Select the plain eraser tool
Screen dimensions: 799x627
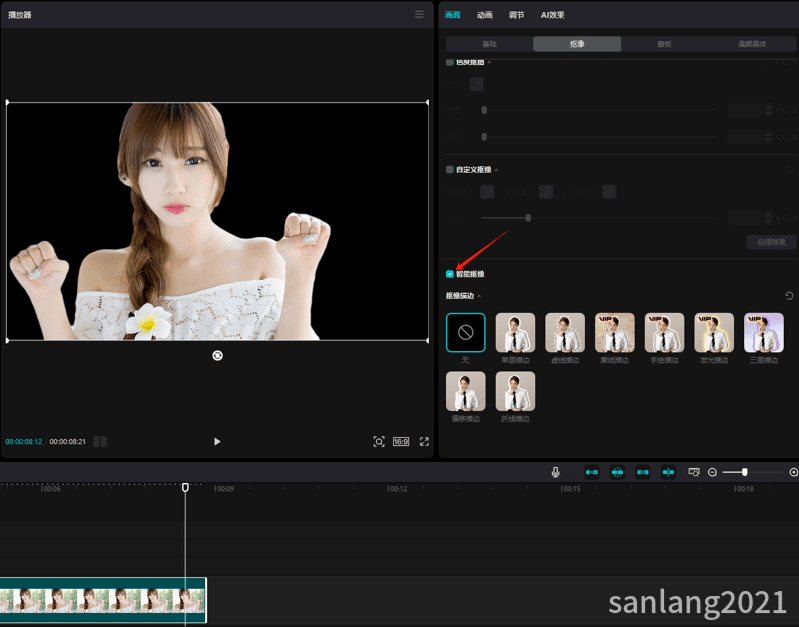tap(609, 192)
